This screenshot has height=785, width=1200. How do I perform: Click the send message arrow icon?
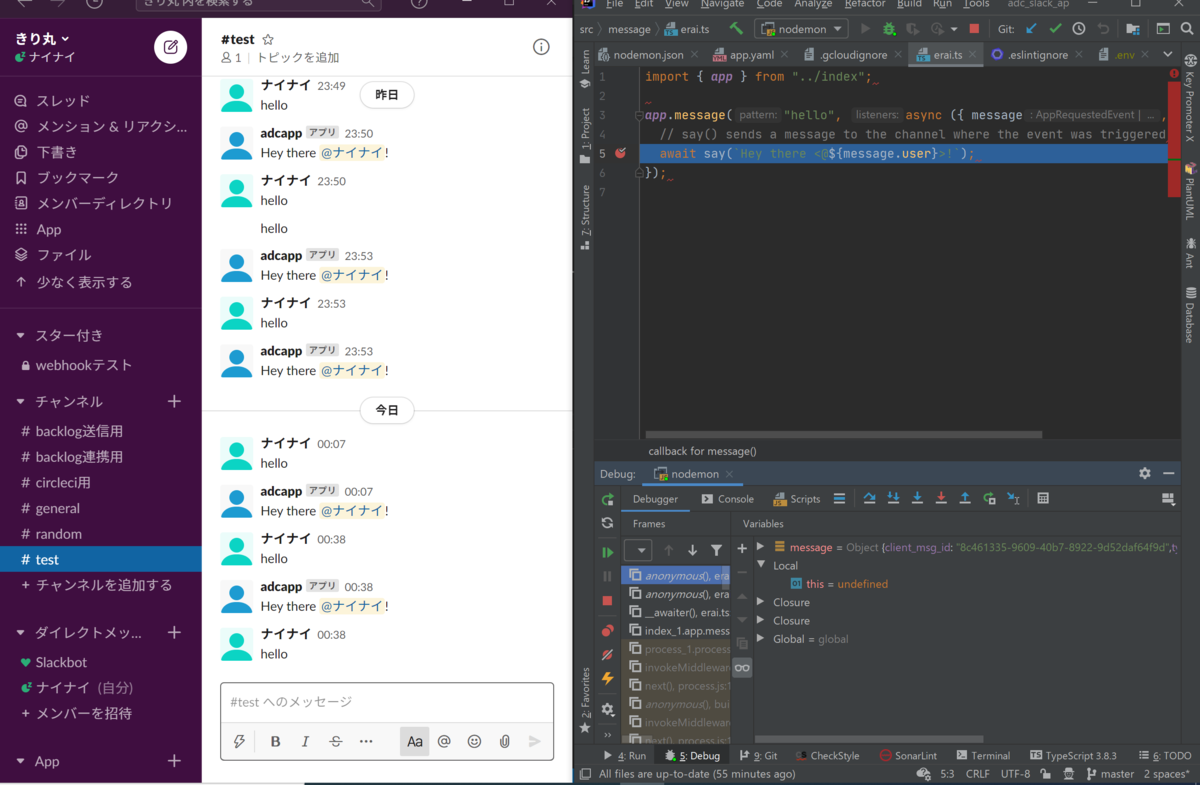[x=535, y=741]
